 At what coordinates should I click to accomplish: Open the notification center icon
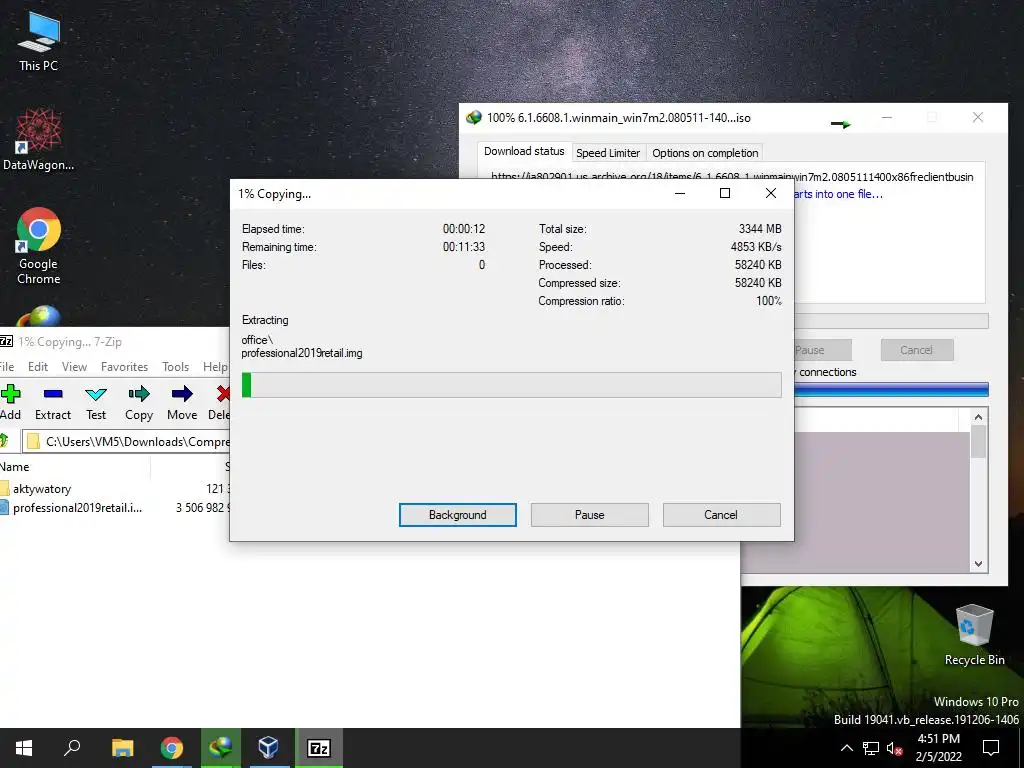coord(991,748)
